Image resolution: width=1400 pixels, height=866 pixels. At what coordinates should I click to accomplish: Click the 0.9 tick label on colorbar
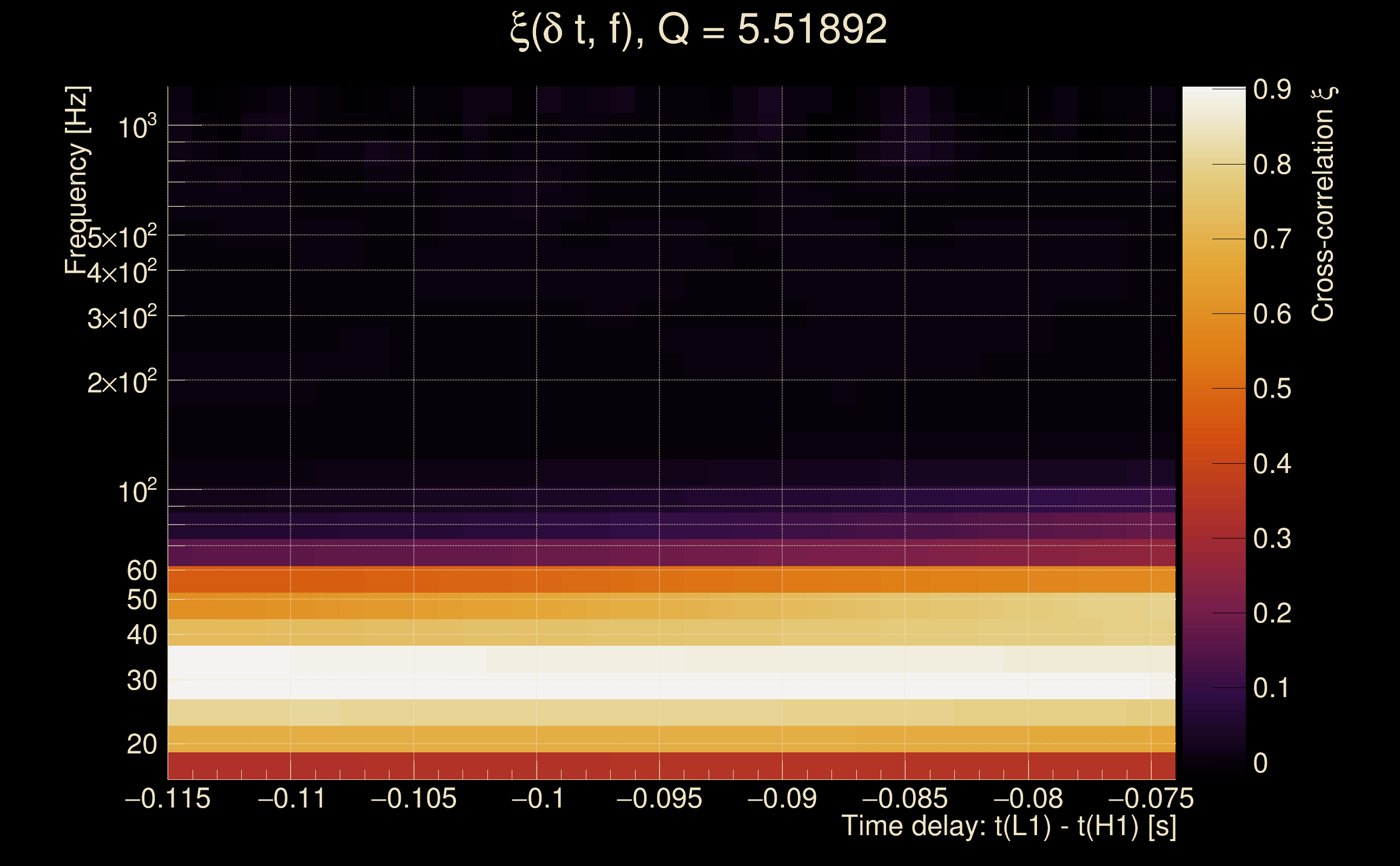(x=1272, y=89)
